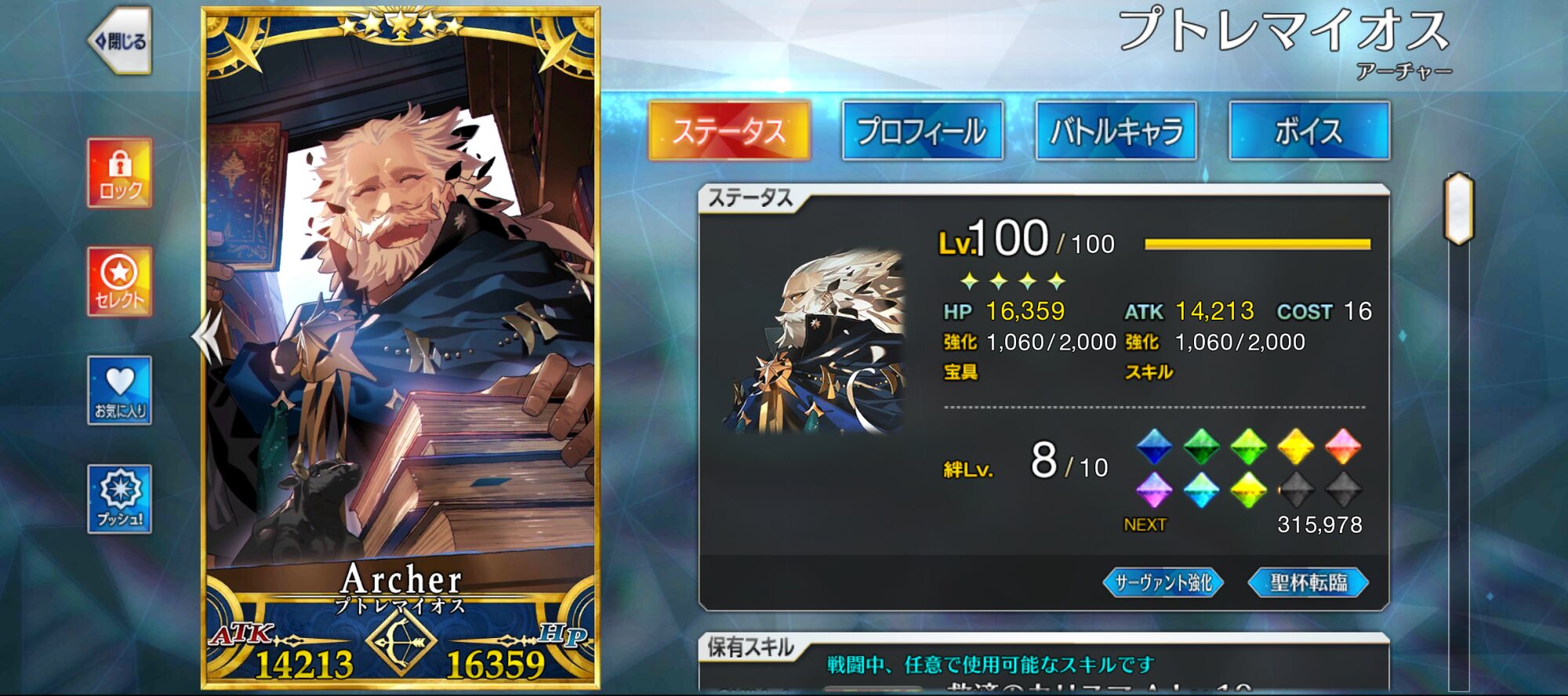Click the 閉じる back arrow button
Viewport: 1568px width, 696px height.
coord(119,41)
